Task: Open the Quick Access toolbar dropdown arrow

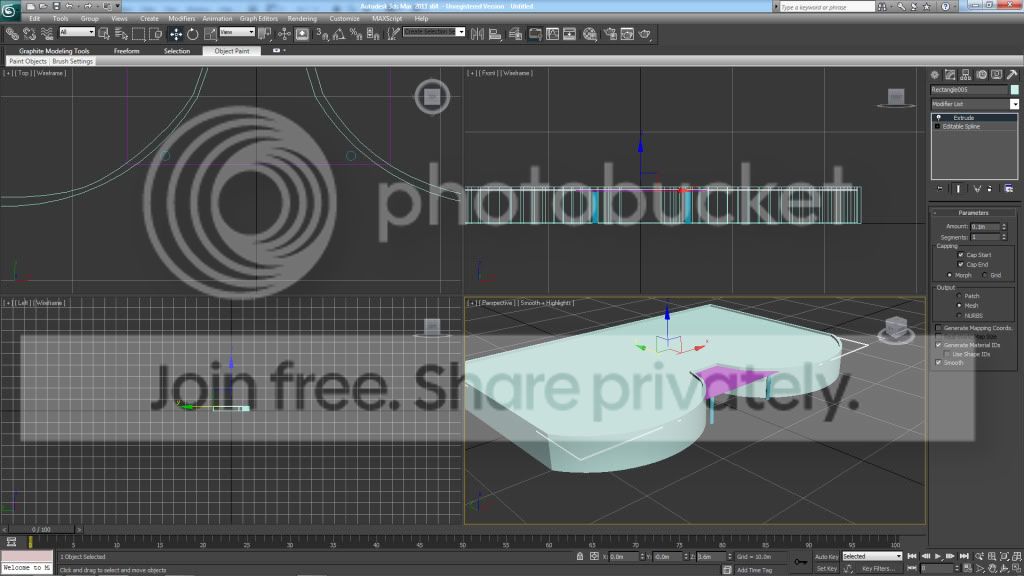Action: coord(118,6)
